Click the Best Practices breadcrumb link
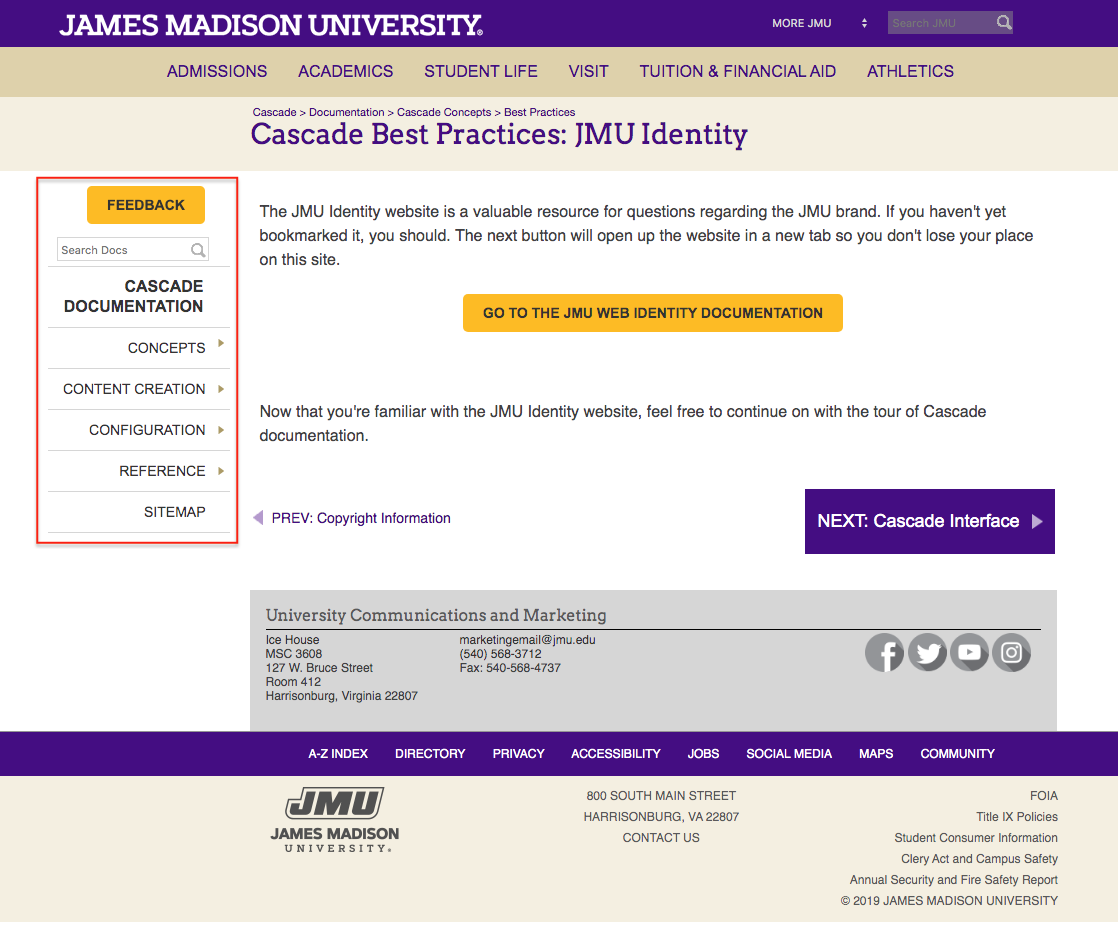 [x=539, y=112]
